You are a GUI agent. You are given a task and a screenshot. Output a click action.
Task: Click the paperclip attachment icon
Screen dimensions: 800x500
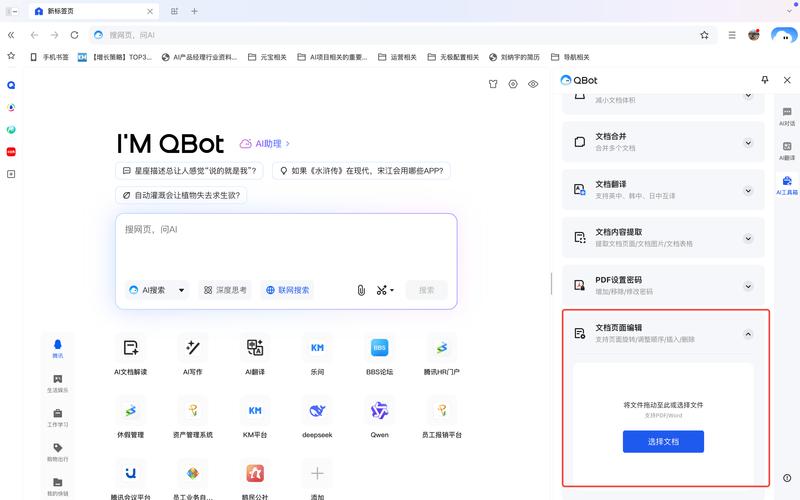(361, 290)
